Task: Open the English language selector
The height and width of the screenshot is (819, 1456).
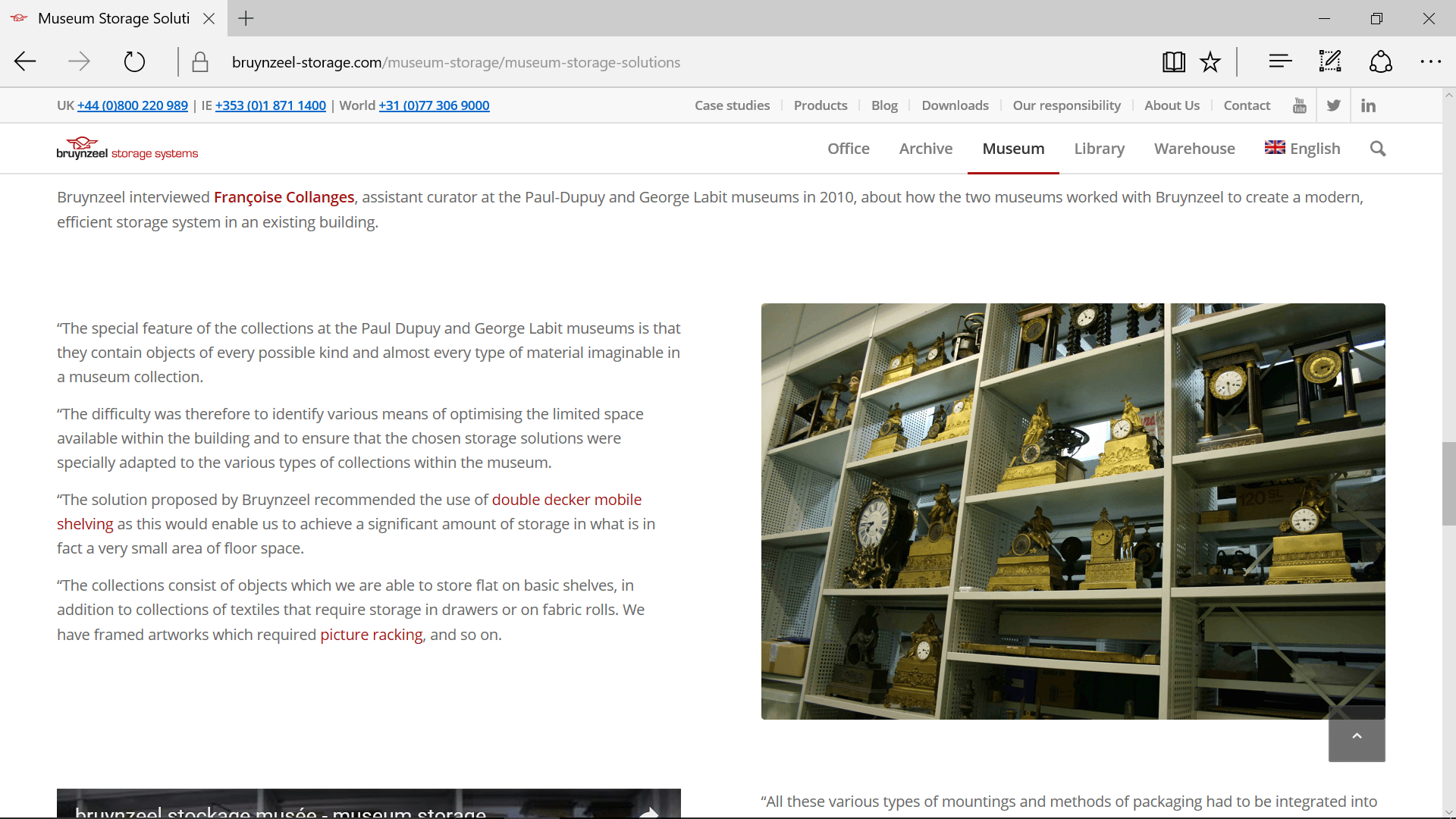Action: click(1302, 149)
